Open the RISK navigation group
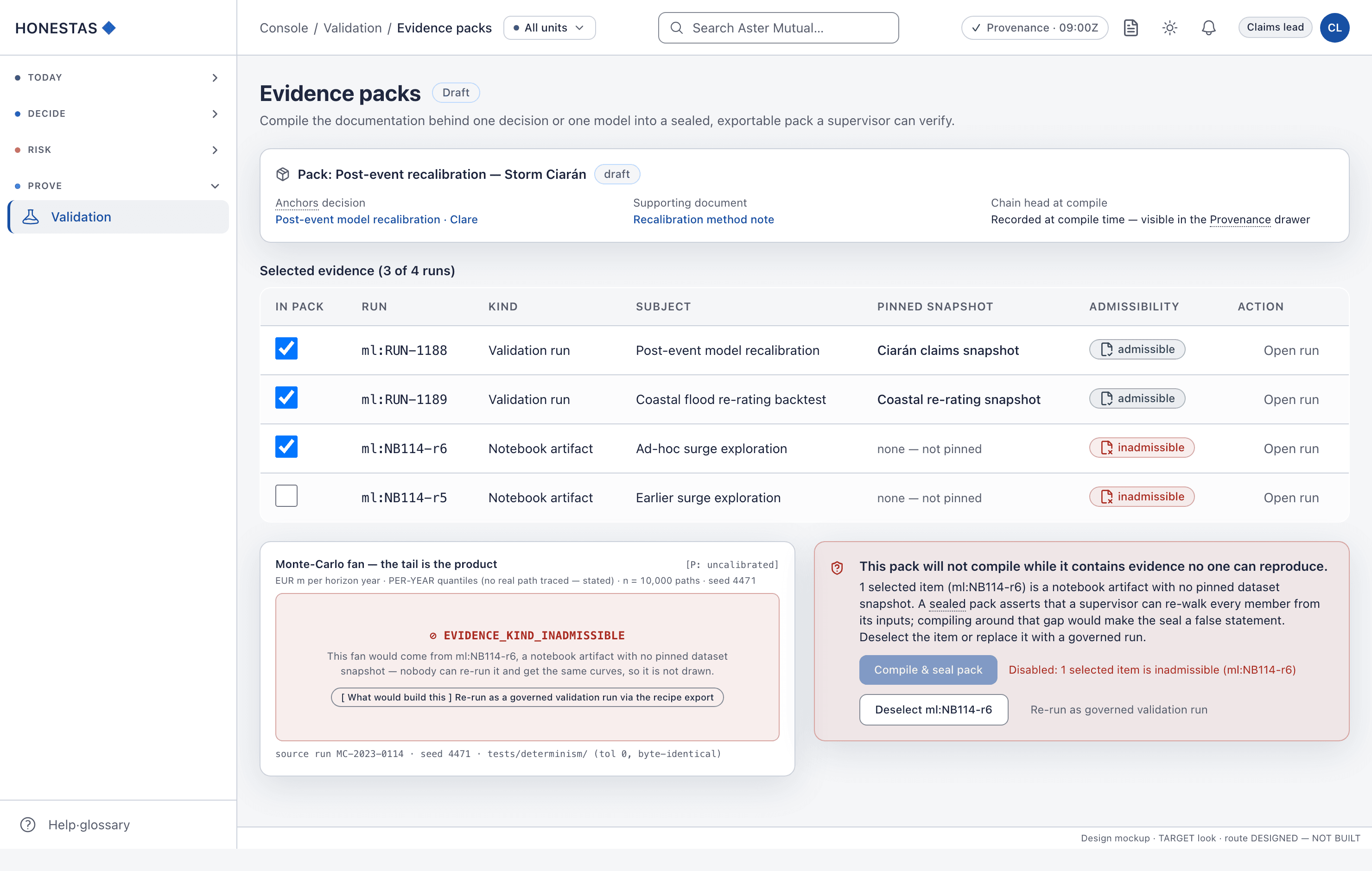1372x871 pixels. pos(117,150)
